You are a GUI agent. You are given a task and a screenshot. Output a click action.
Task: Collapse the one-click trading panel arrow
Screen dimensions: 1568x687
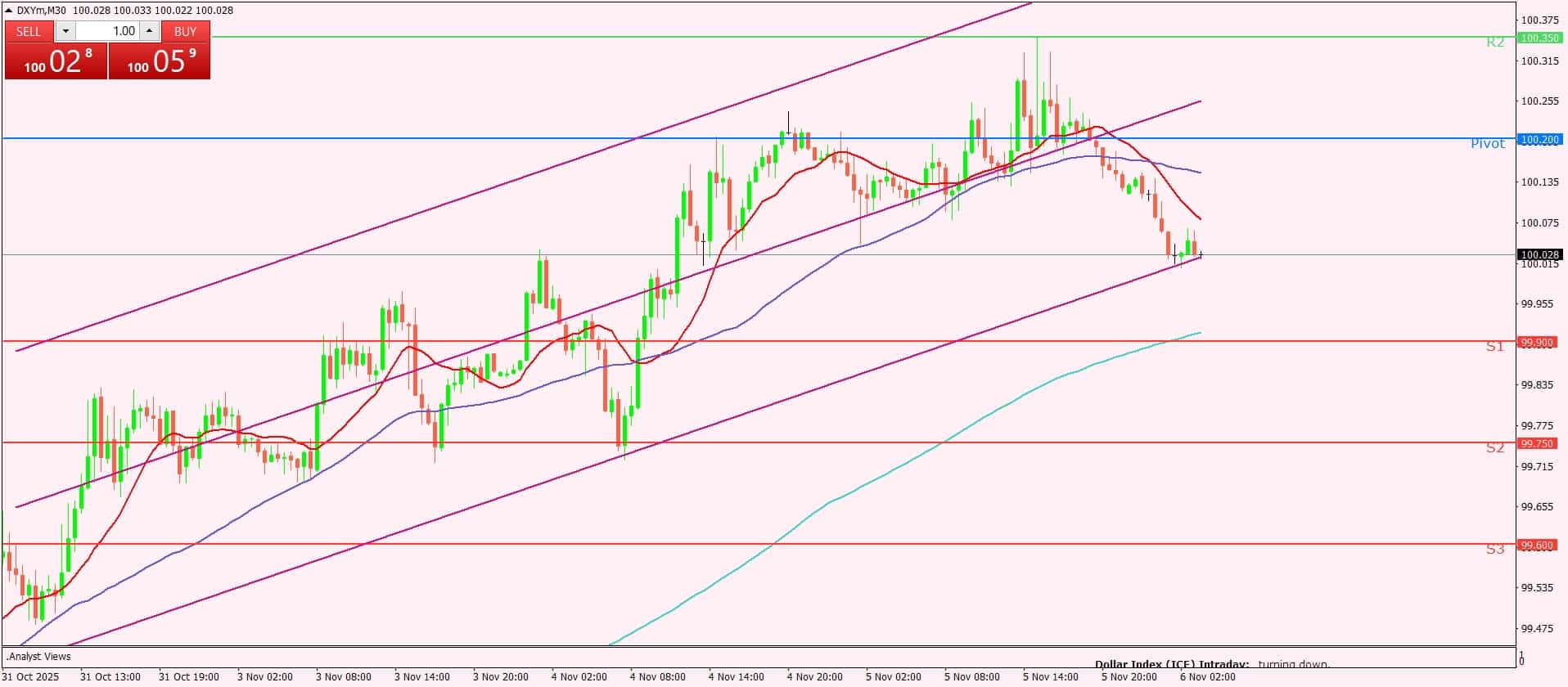click(x=9, y=10)
